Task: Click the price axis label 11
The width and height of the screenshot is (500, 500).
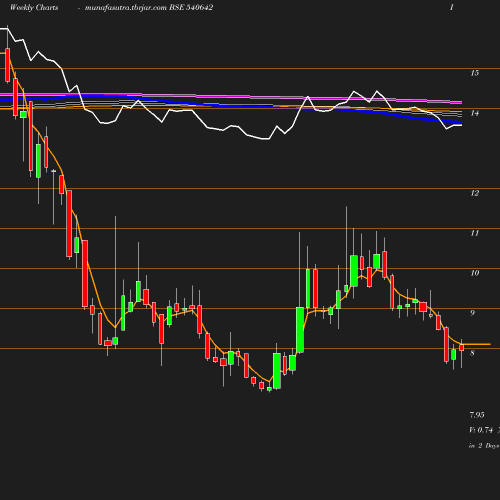Action: coord(475,233)
